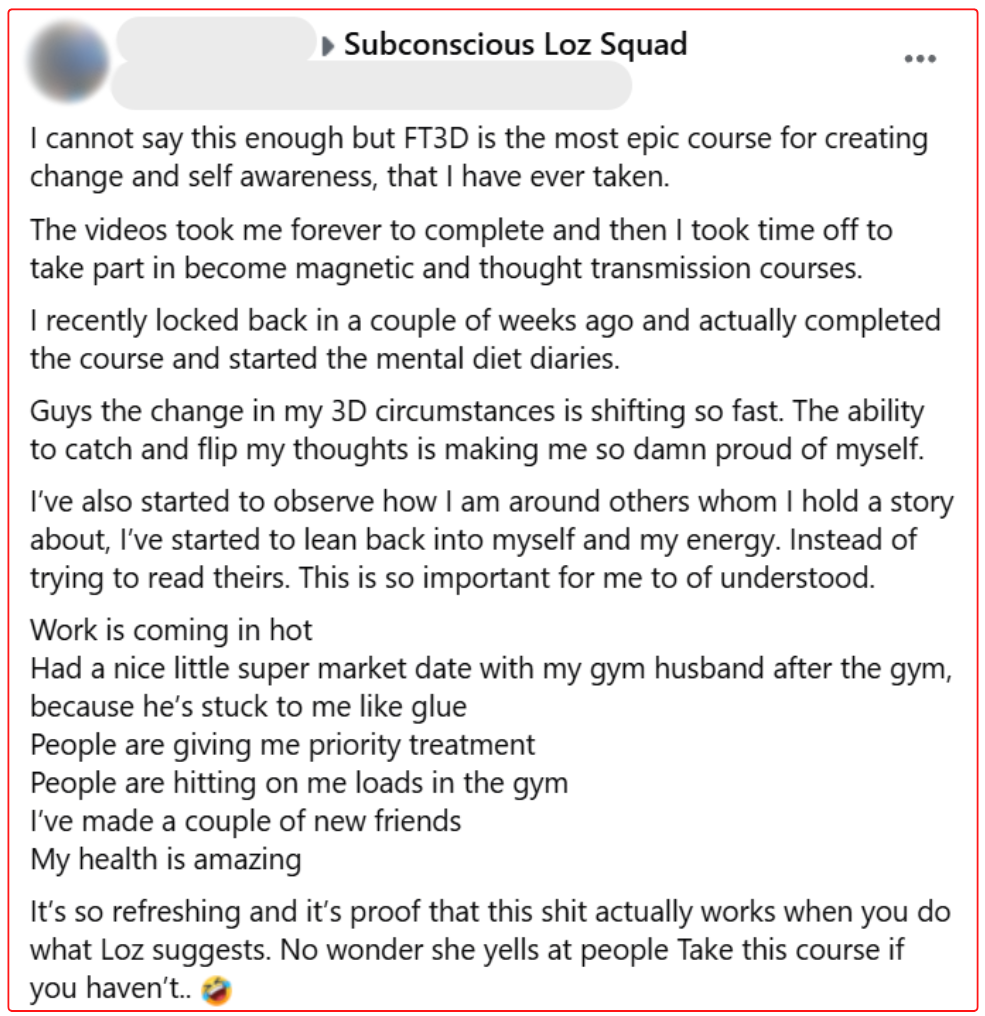Click the triangle arrow before the group name

[329, 47]
